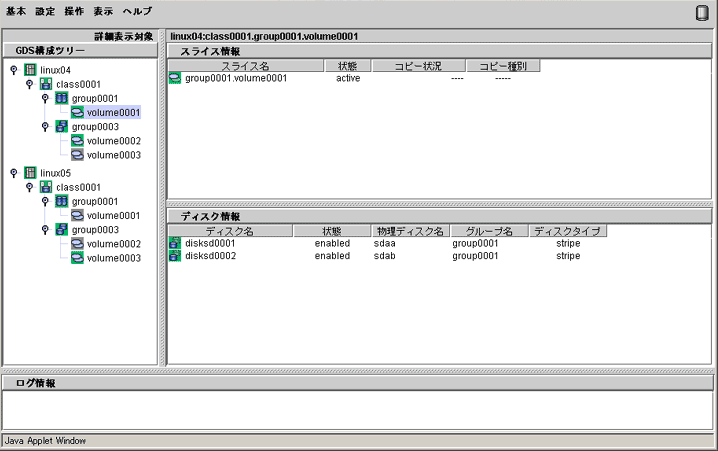The image size is (718, 451).
Task: Select the disksd0001 disk name
Action: 210,243
